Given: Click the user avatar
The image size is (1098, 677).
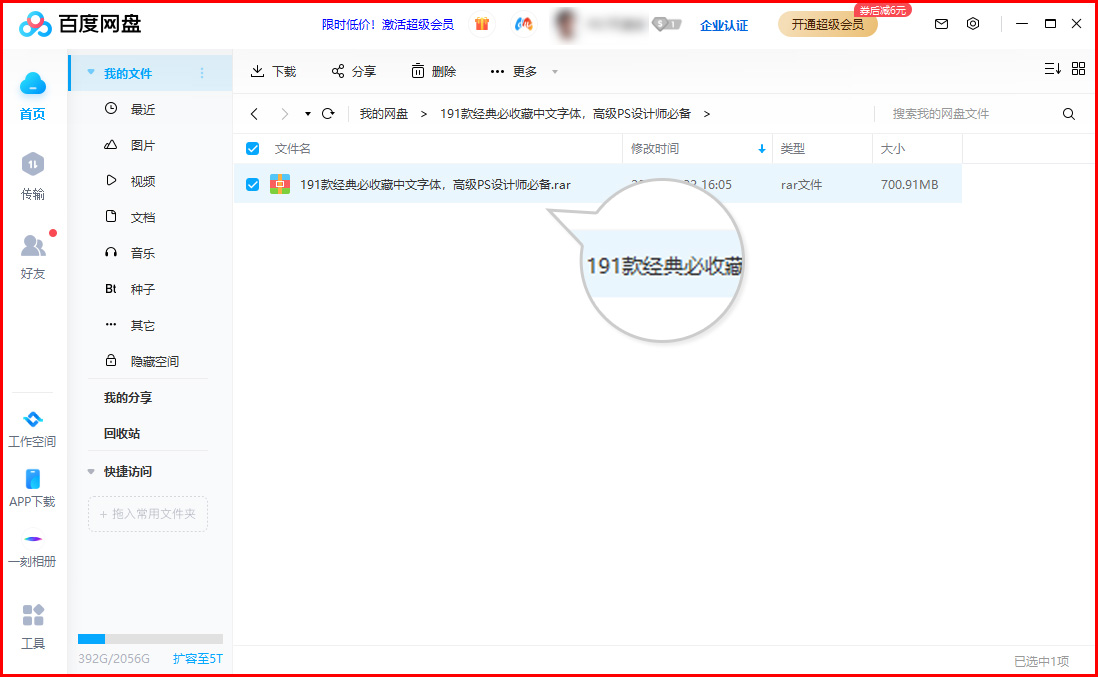Looking at the screenshot, I should pos(565,25).
